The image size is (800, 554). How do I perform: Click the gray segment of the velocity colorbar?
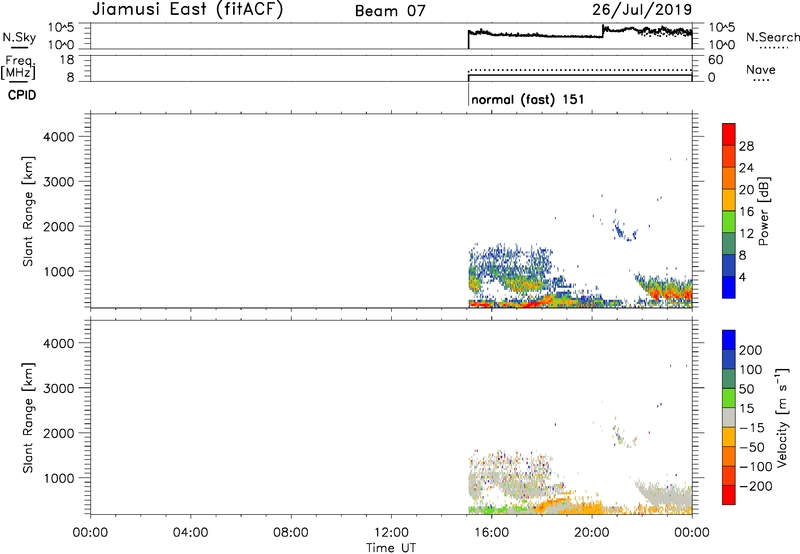(729, 418)
